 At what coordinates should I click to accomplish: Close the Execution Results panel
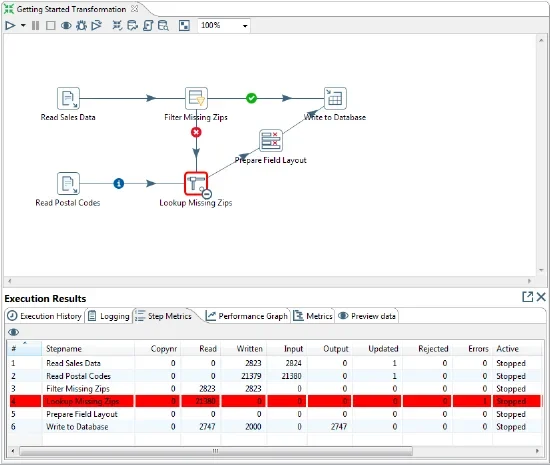541,297
